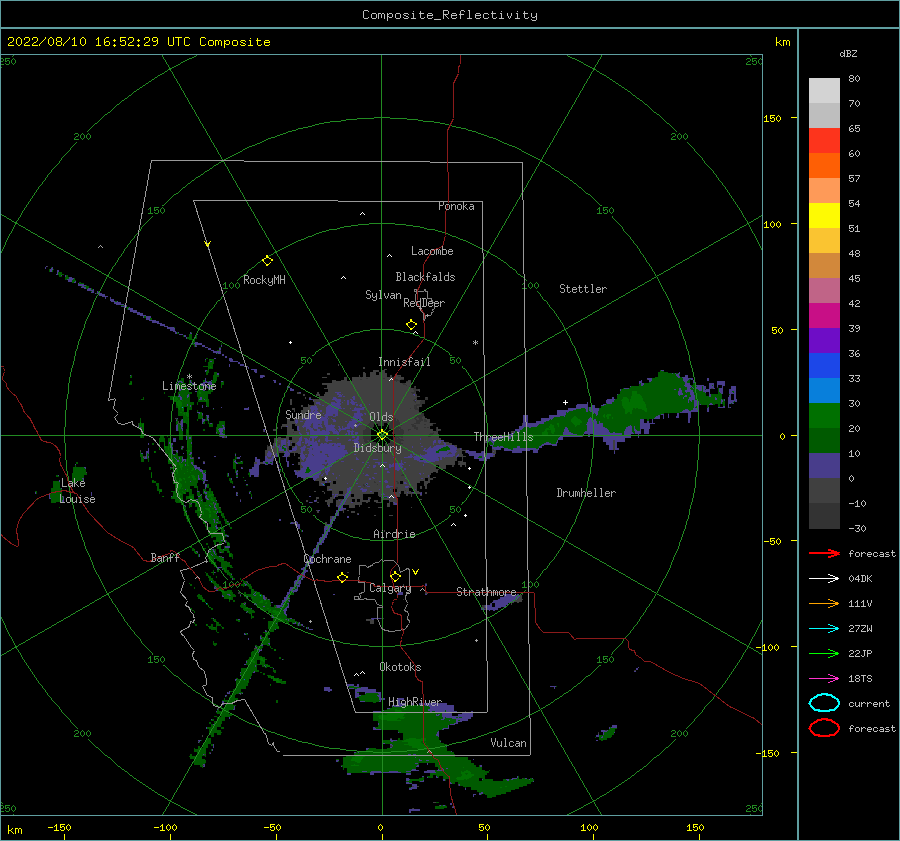Click the Drumheller label
Viewport: 900px width, 841px height.
[586, 493]
